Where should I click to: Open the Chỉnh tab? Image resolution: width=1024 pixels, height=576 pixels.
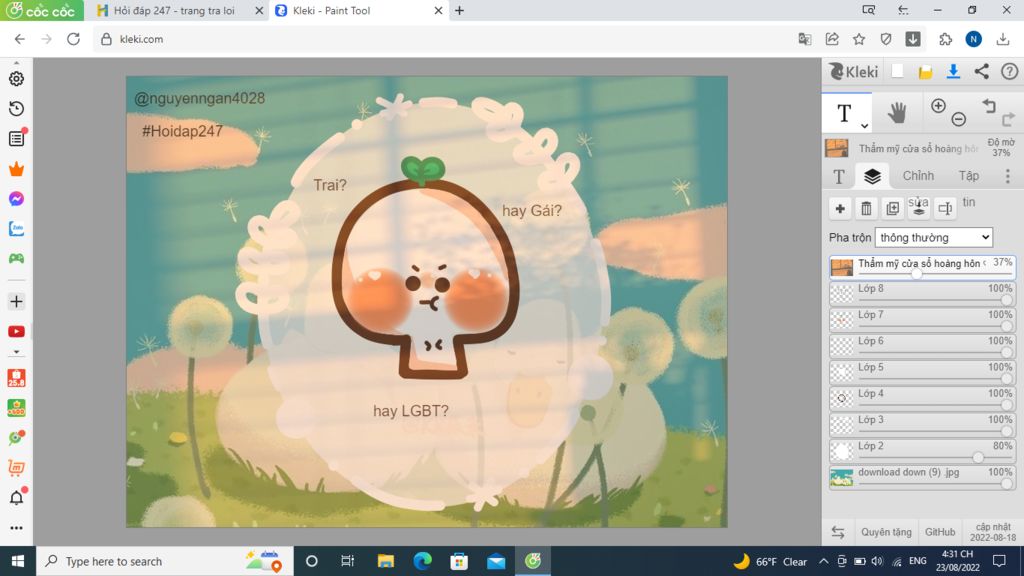[x=918, y=176]
